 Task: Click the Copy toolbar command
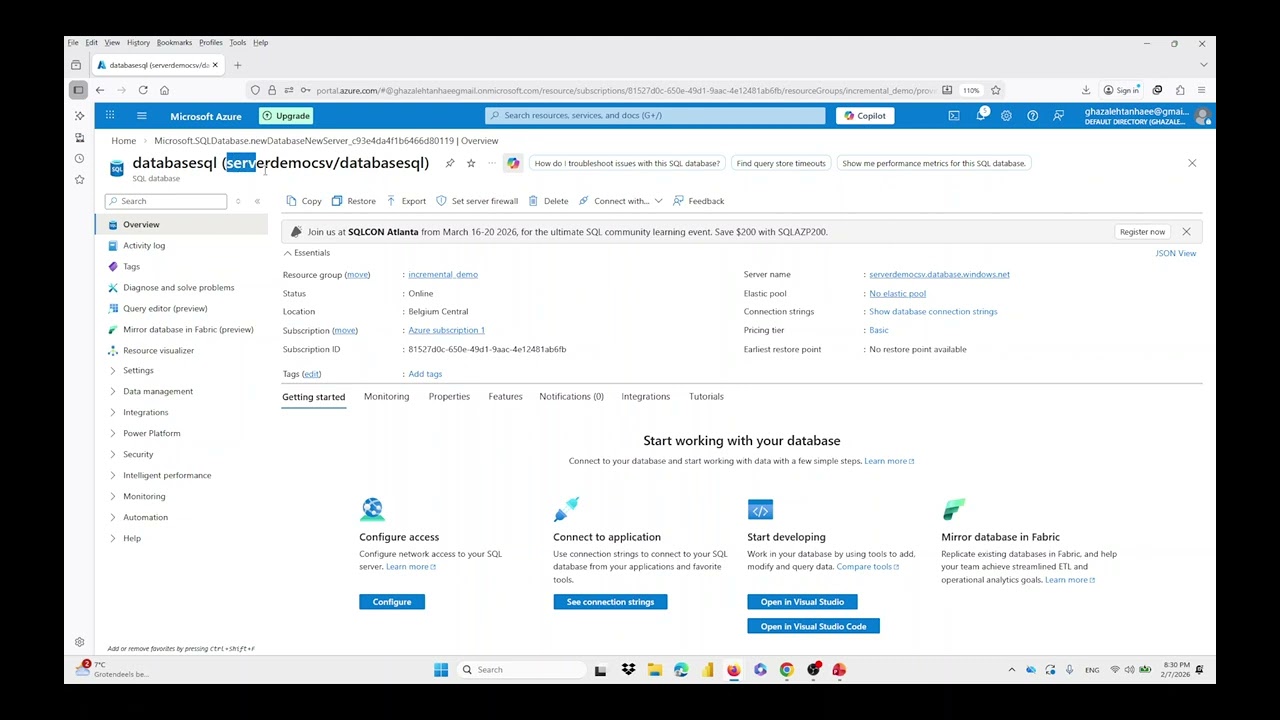click(303, 201)
